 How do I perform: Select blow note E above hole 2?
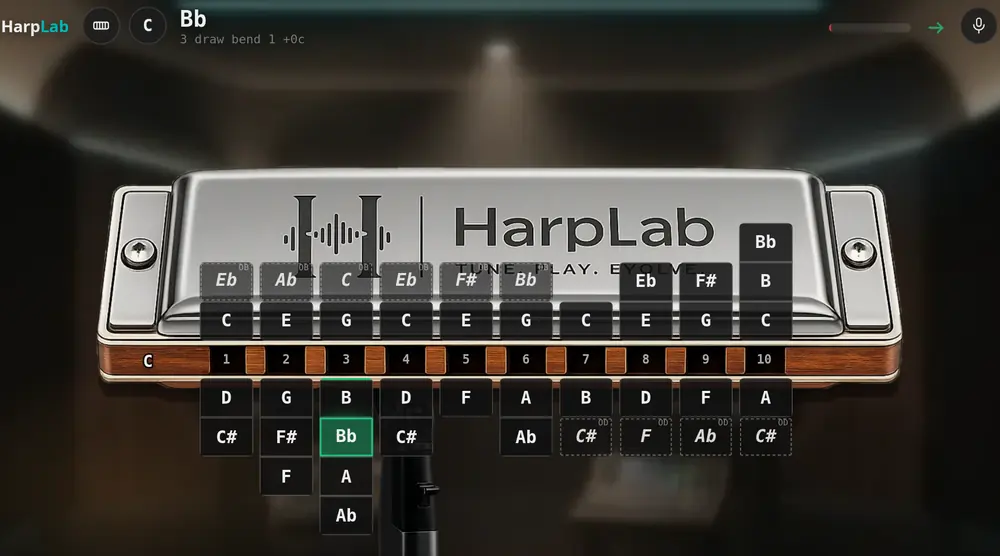[286, 320]
